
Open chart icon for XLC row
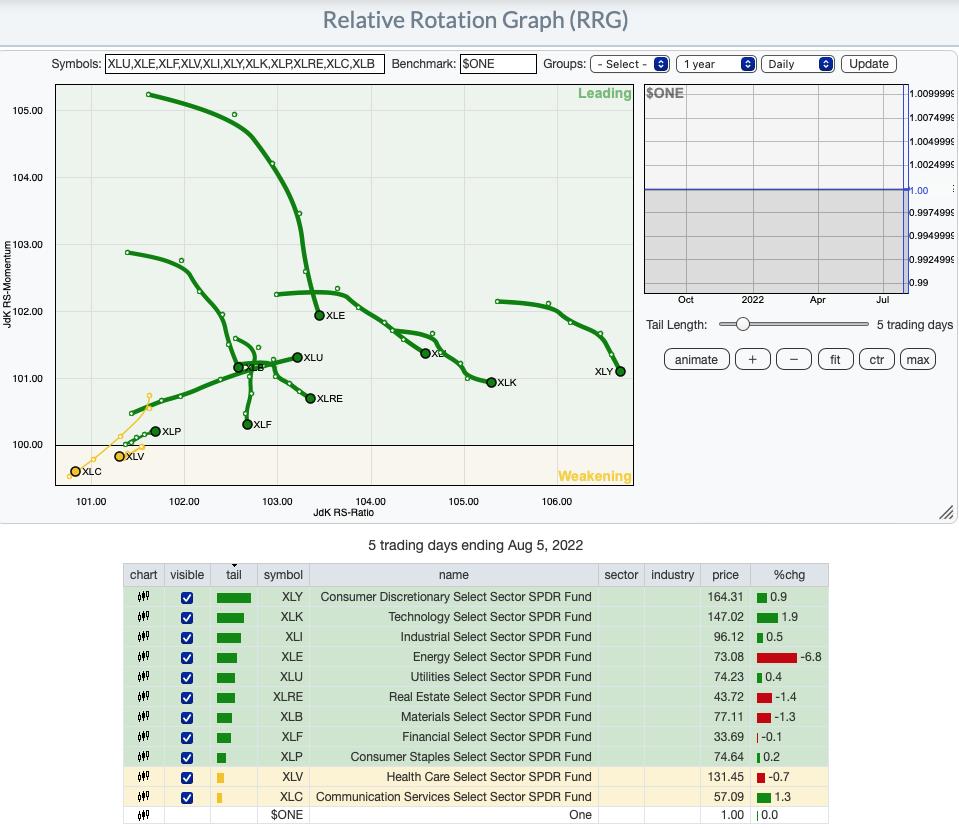(x=143, y=797)
